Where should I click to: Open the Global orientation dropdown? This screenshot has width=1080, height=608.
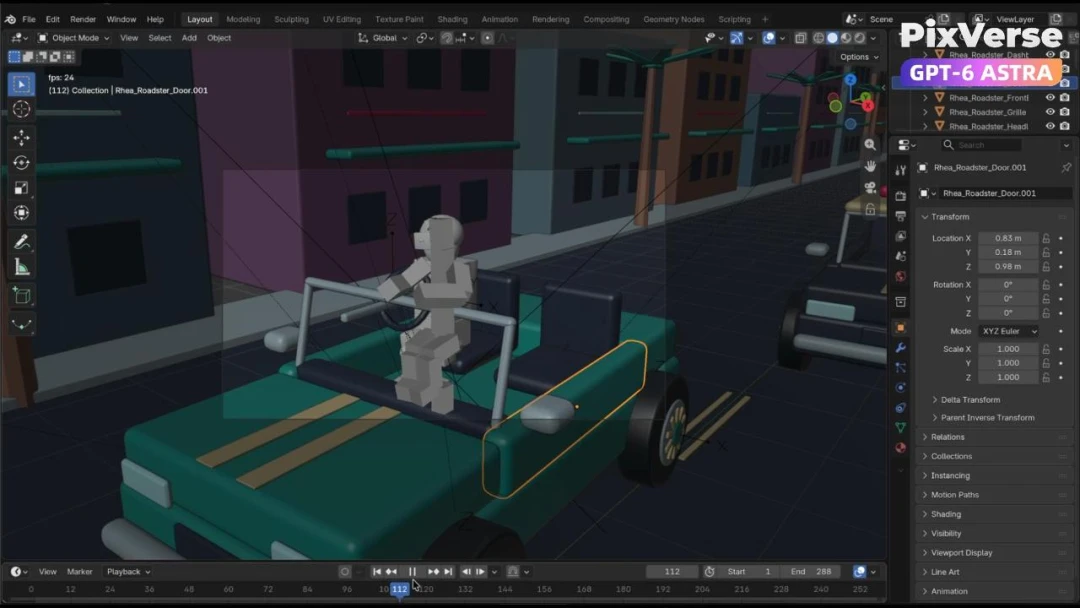(x=383, y=38)
